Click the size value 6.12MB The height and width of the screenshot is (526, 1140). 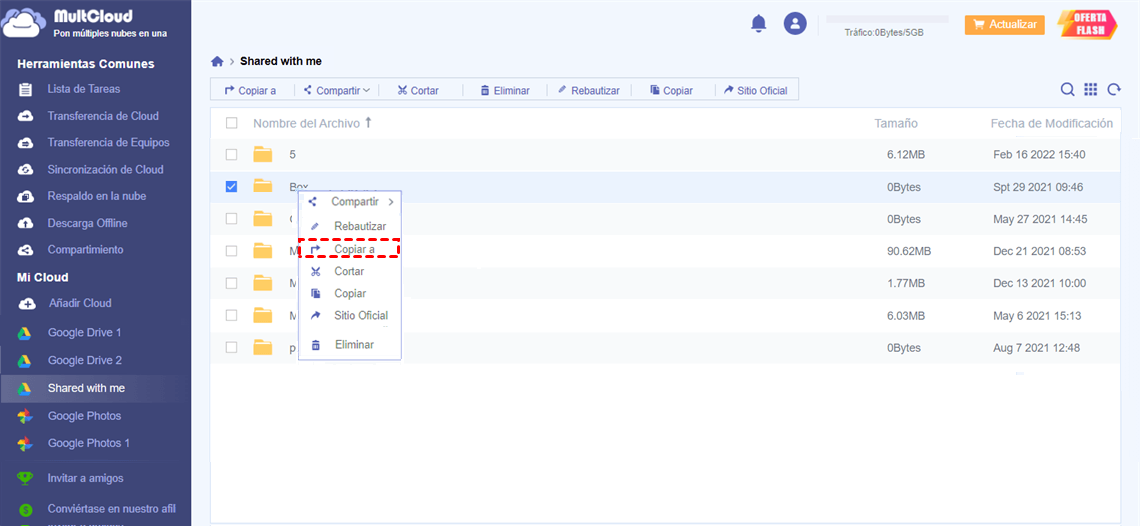coord(906,154)
